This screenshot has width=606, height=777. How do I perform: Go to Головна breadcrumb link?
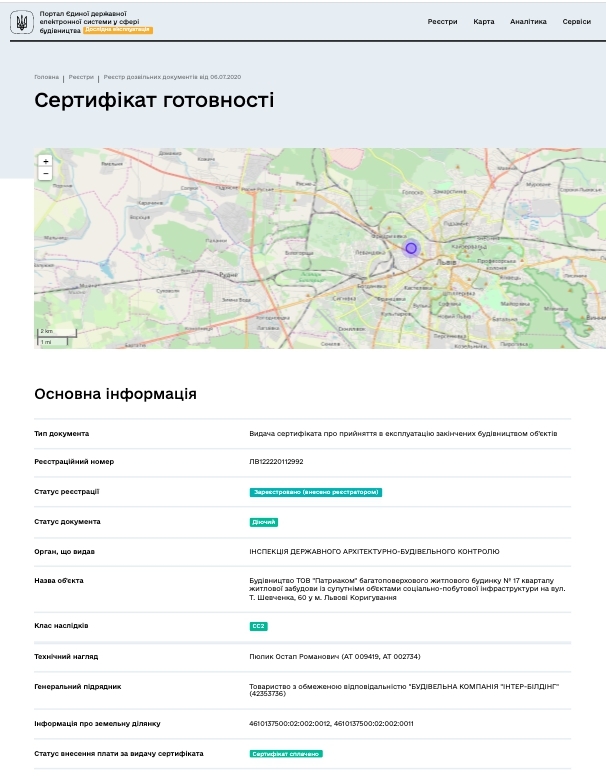click(47, 77)
